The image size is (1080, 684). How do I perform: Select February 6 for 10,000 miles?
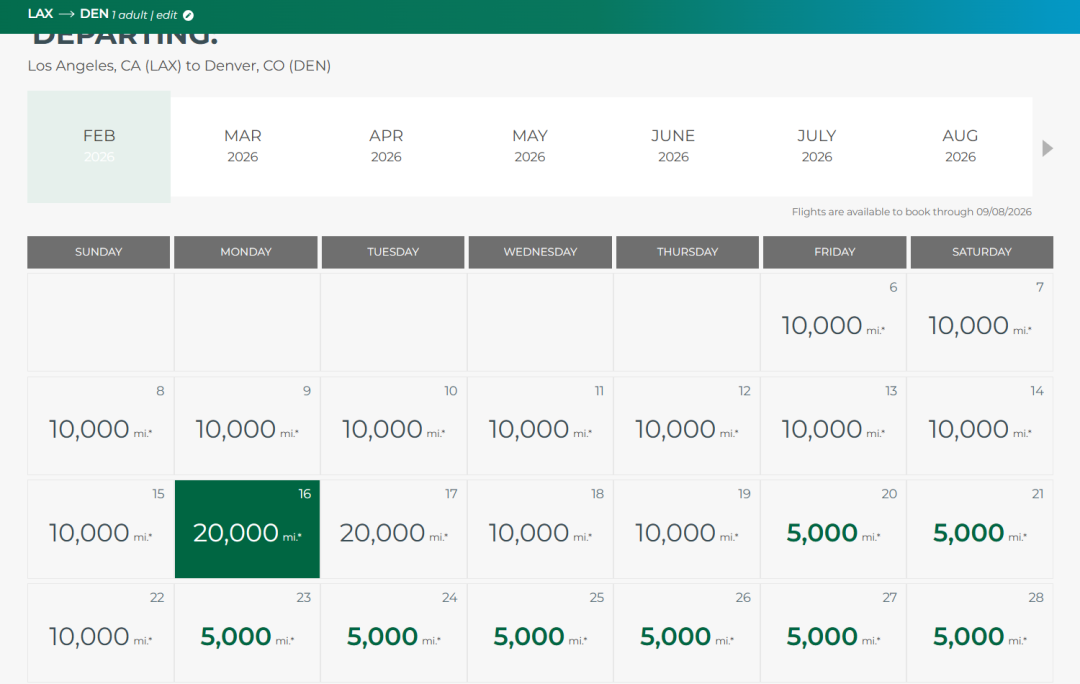pyautogui.click(x=834, y=322)
